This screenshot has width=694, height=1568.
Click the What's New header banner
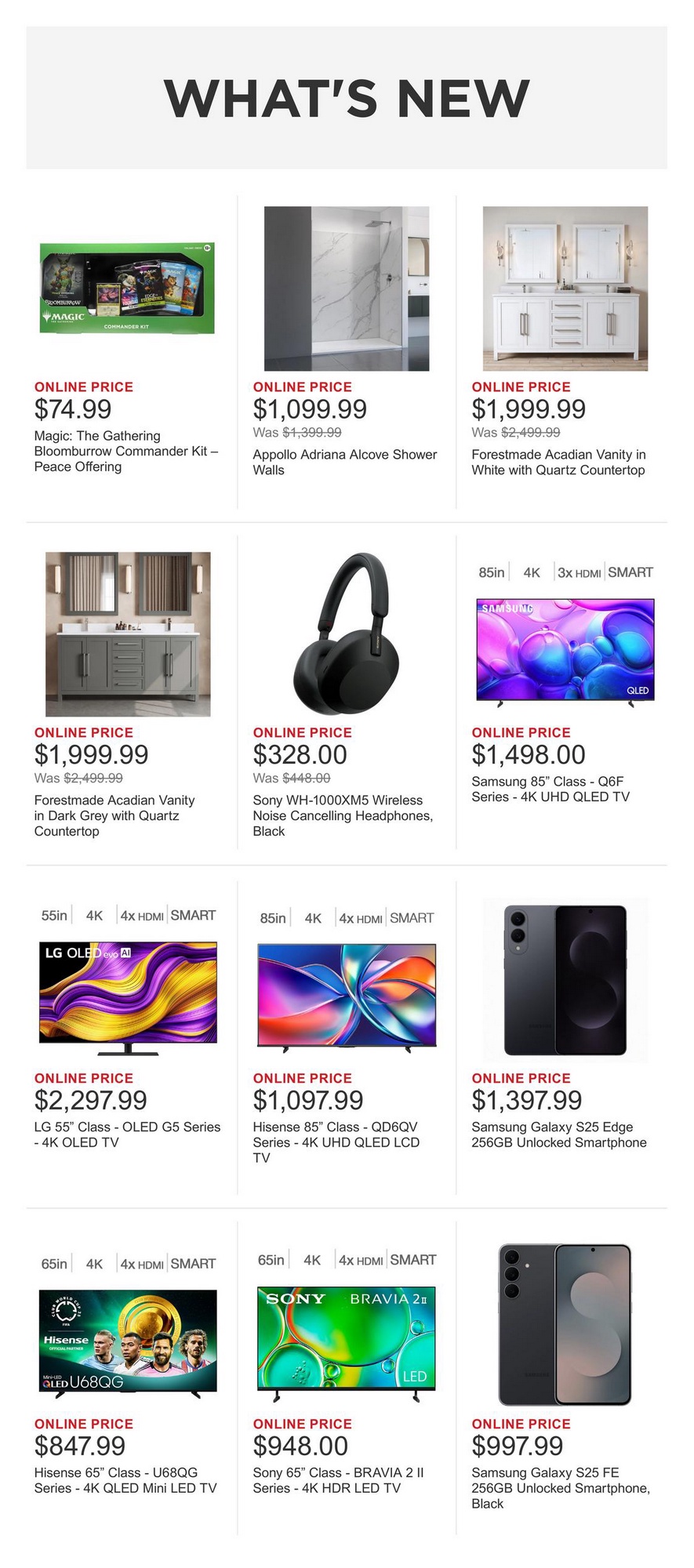pos(347,98)
